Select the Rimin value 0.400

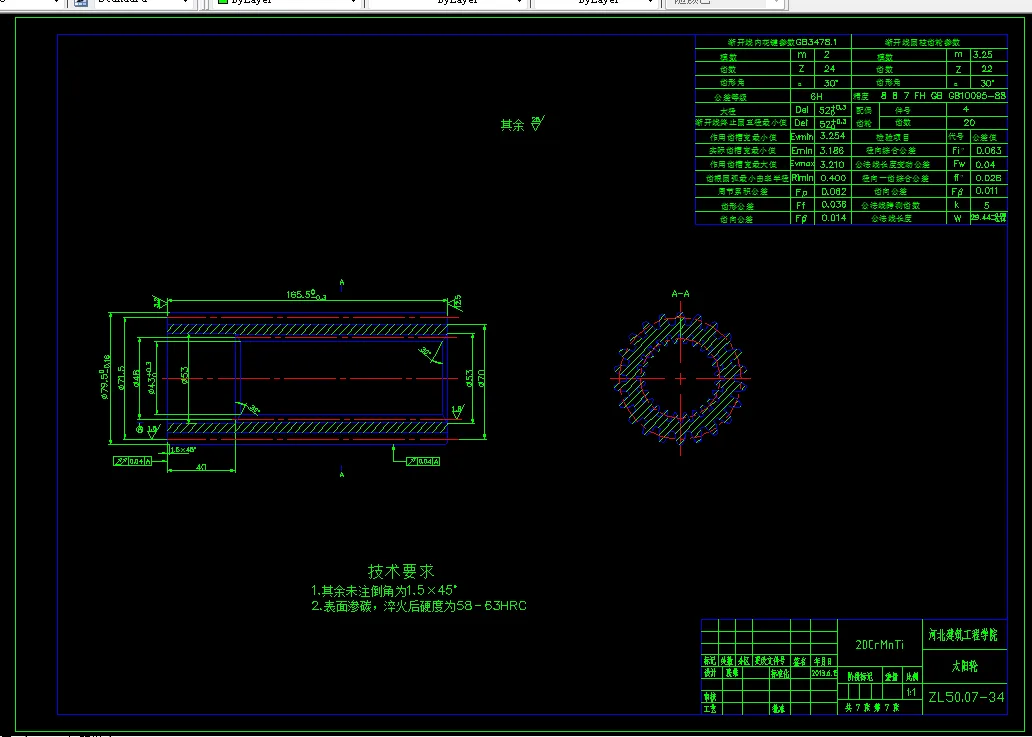pos(833,178)
